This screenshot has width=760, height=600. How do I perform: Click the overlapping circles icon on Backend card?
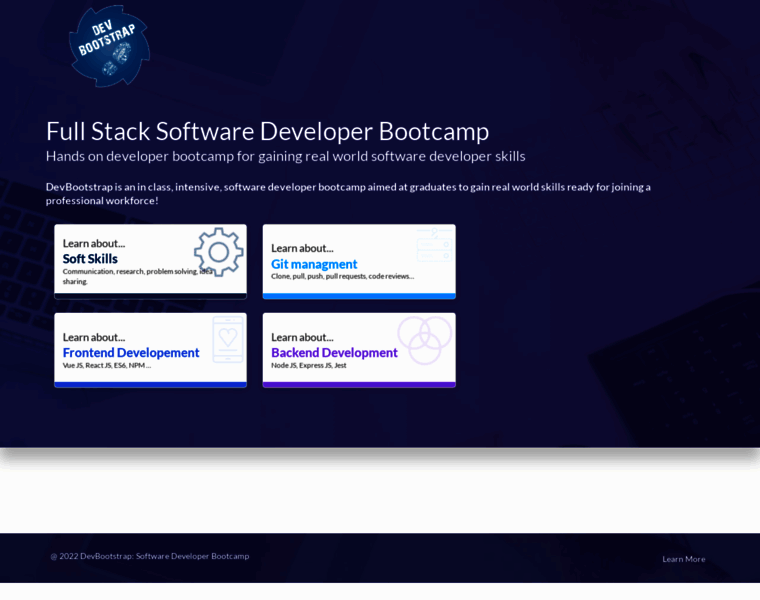(x=424, y=340)
